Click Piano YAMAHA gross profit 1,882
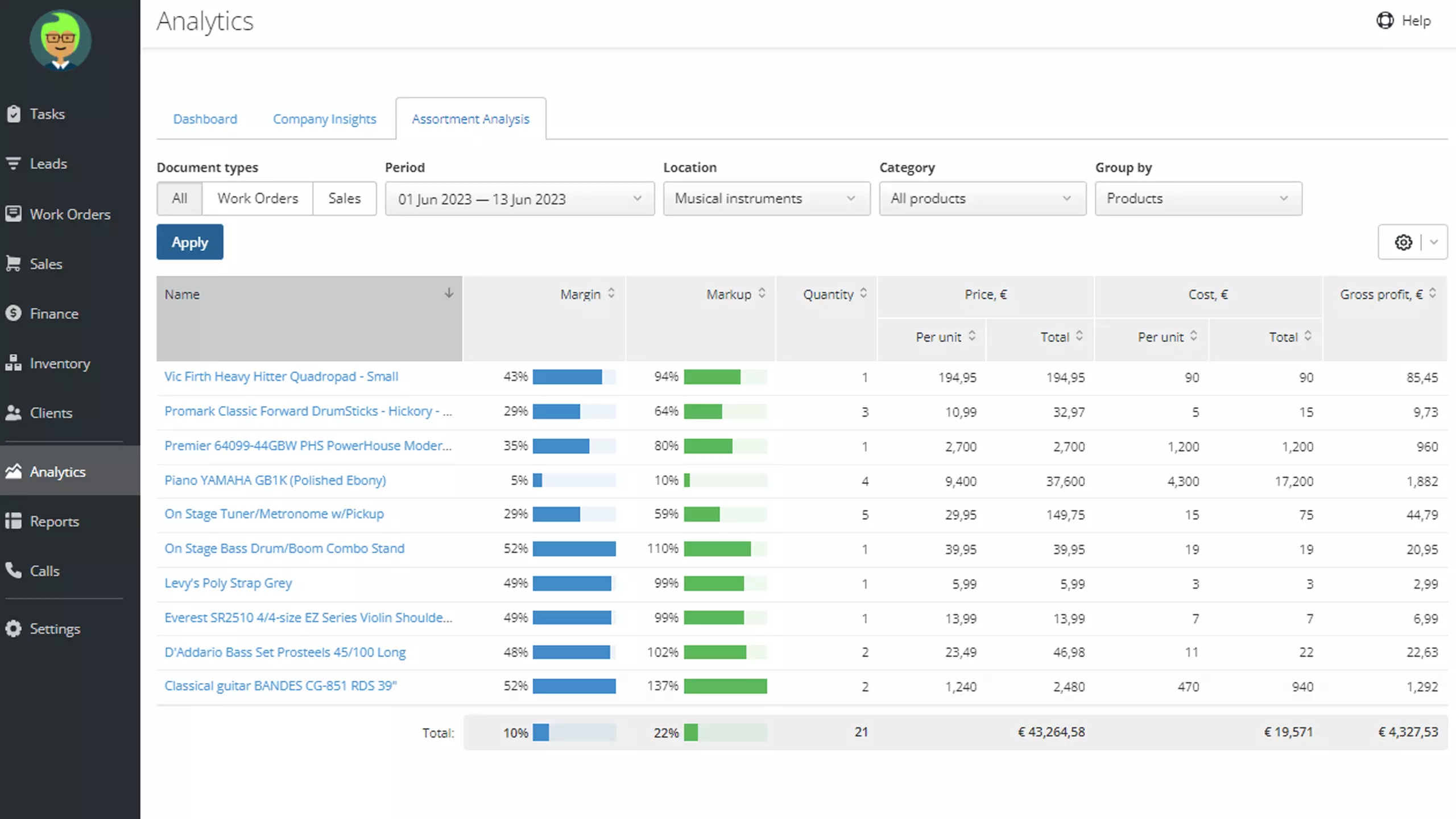Screen dimensions: 1456x819 [x=1422, y=481]
